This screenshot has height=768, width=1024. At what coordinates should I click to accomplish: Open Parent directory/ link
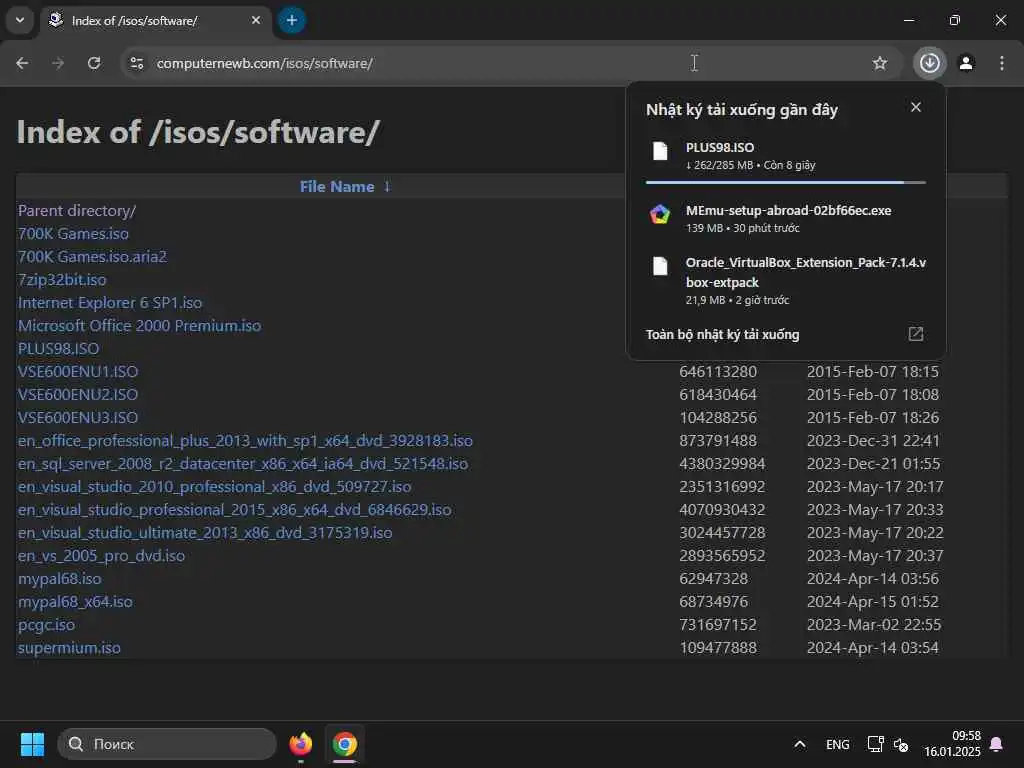coord(76,211)
